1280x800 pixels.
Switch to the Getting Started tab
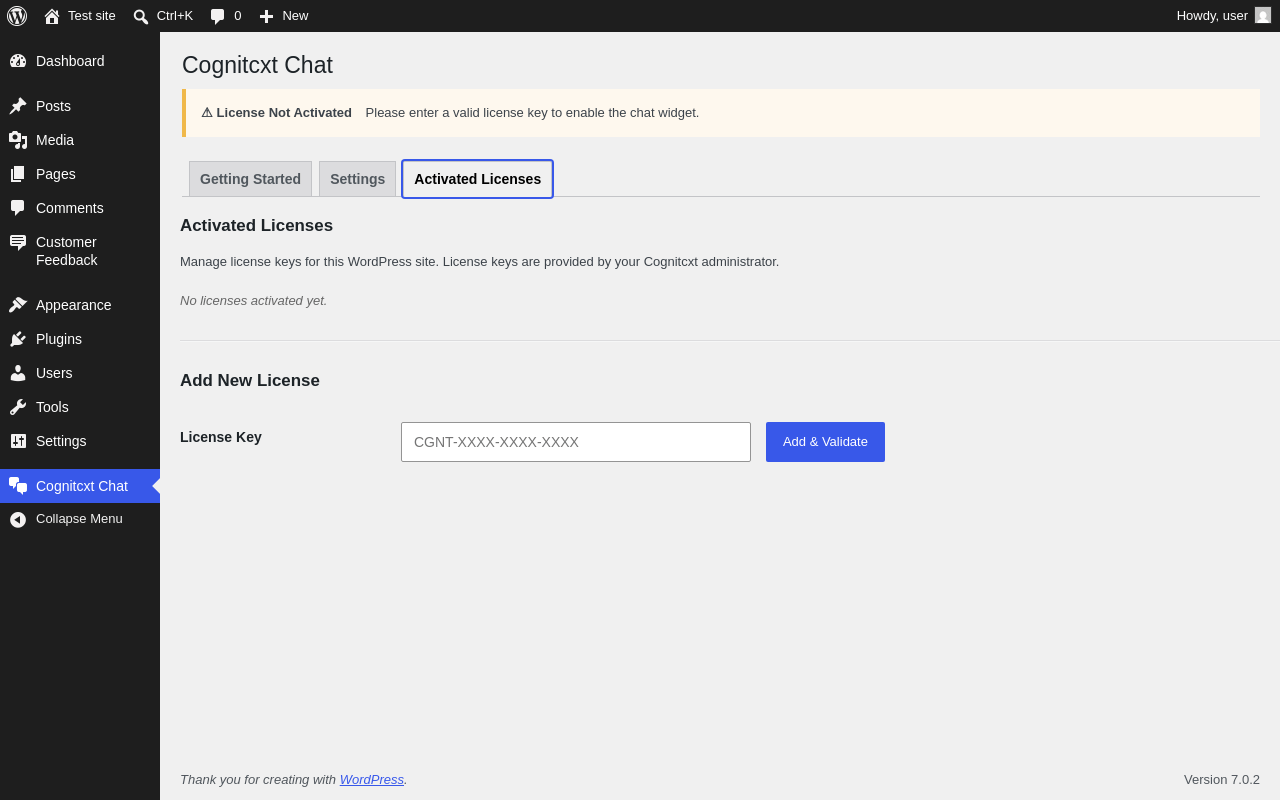[250, 179]
